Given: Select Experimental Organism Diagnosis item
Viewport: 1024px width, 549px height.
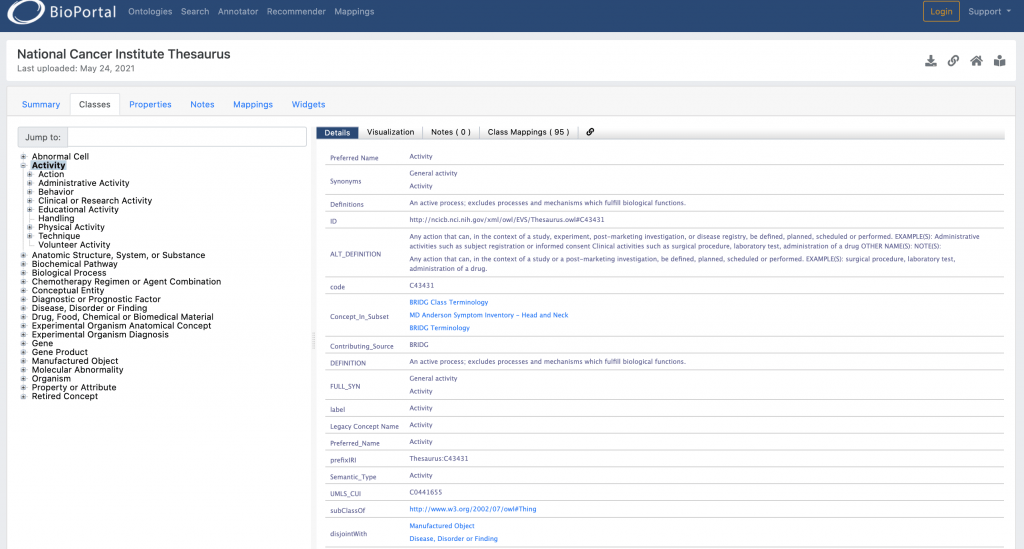Looking at the screenshot, I should (x=100, y=335).
